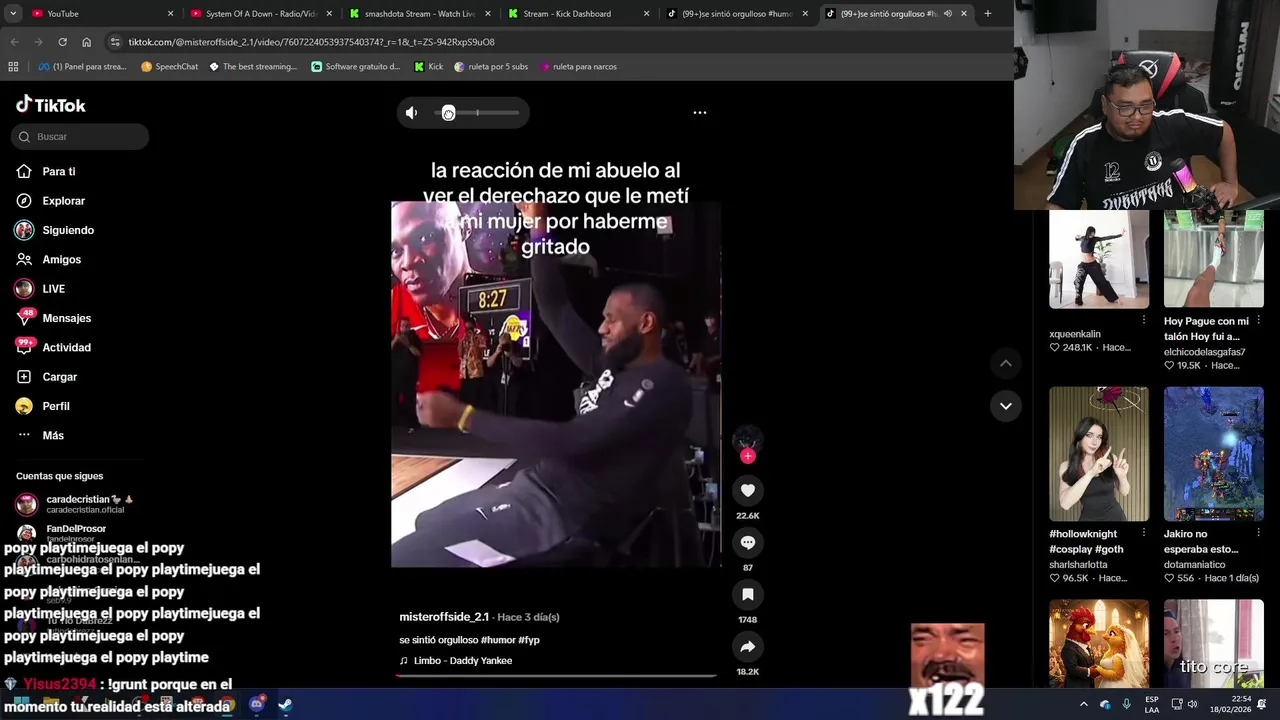Reload the current page

click(x=62, y=42)
